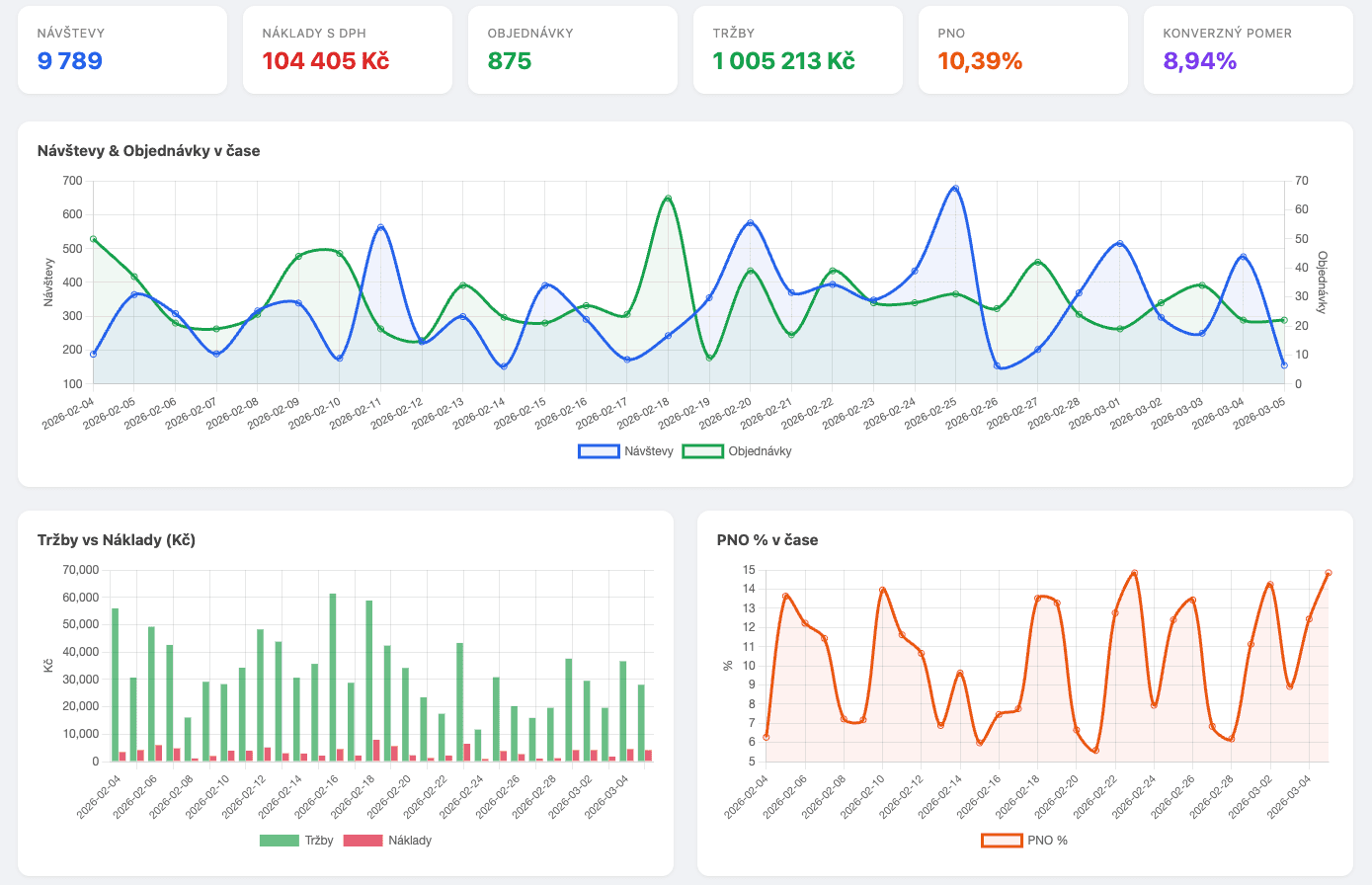Click the PNO % peak around 2026-02-22

pos(1133,573)
